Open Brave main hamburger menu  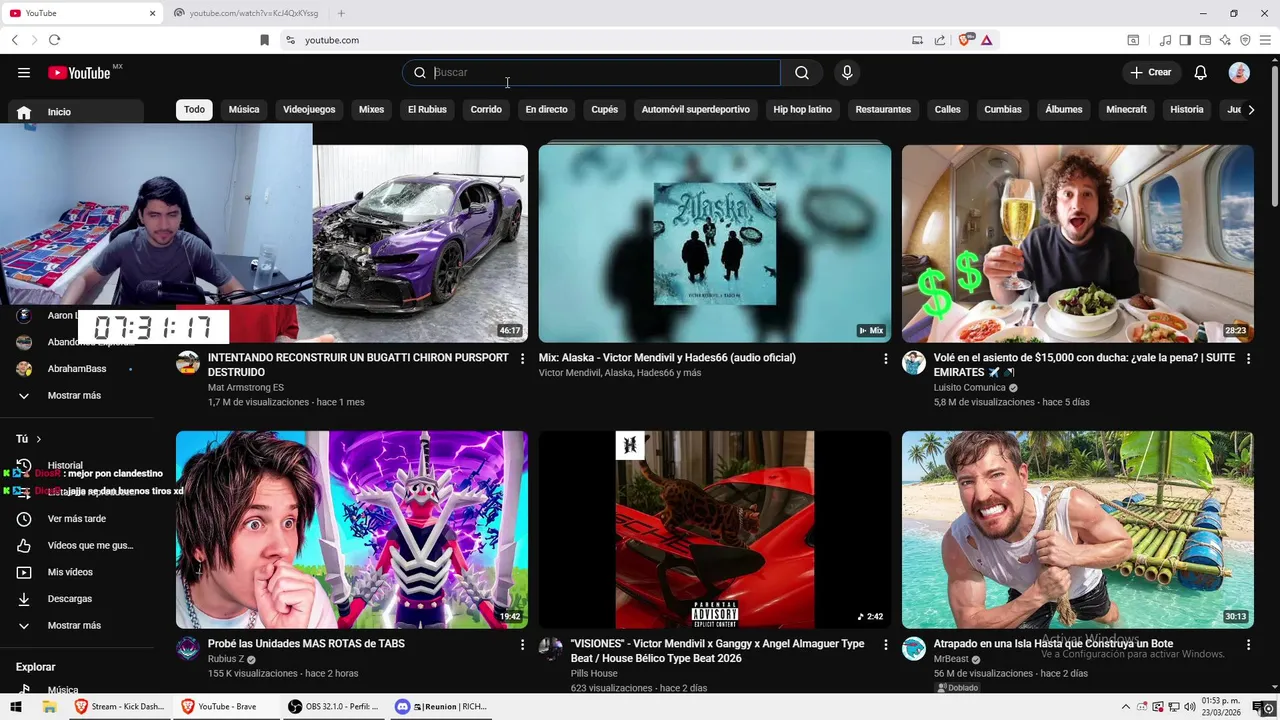[x=1265, y=40]
